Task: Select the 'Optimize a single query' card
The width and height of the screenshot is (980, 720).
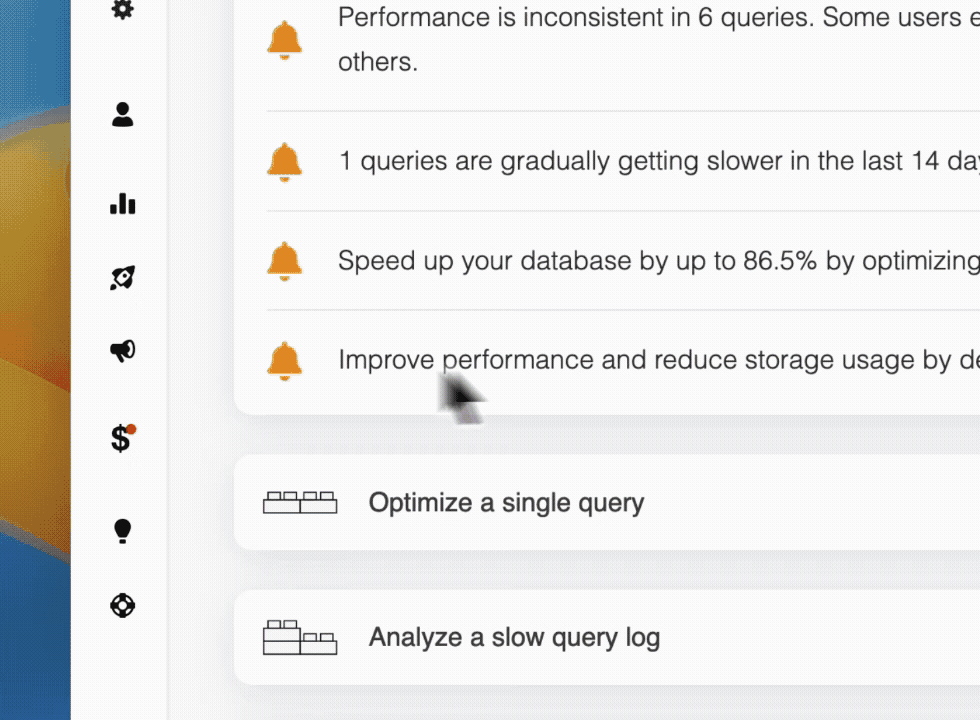Action: pyautogui.click(x=607, y=502)
